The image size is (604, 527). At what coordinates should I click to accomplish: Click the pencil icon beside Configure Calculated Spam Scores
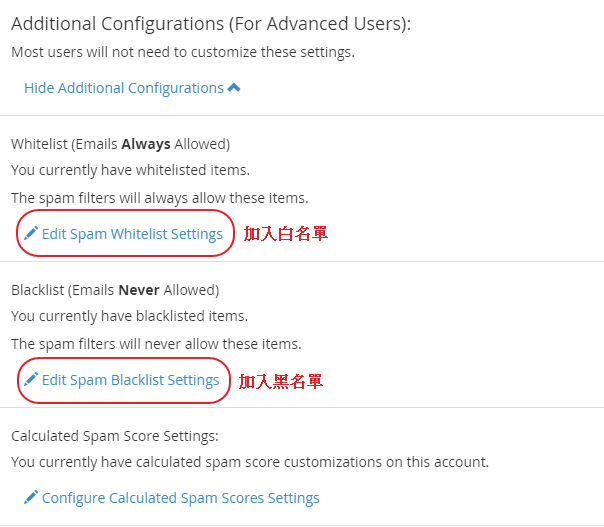(x=31, y=498)
